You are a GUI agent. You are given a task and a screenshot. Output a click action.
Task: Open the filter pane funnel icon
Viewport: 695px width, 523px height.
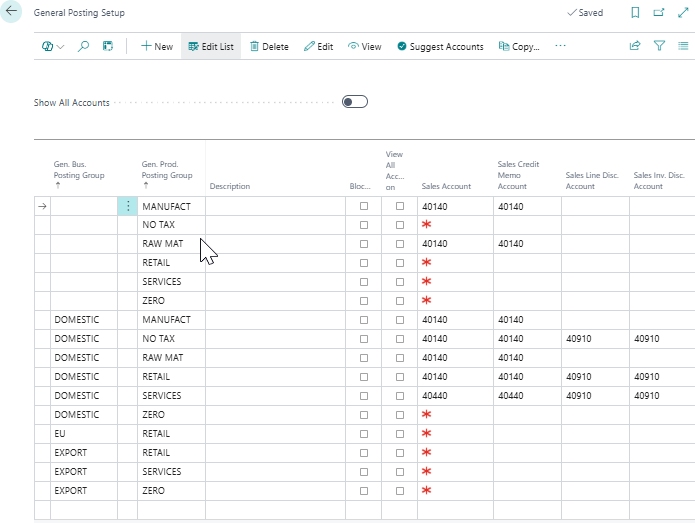(659, 46)
